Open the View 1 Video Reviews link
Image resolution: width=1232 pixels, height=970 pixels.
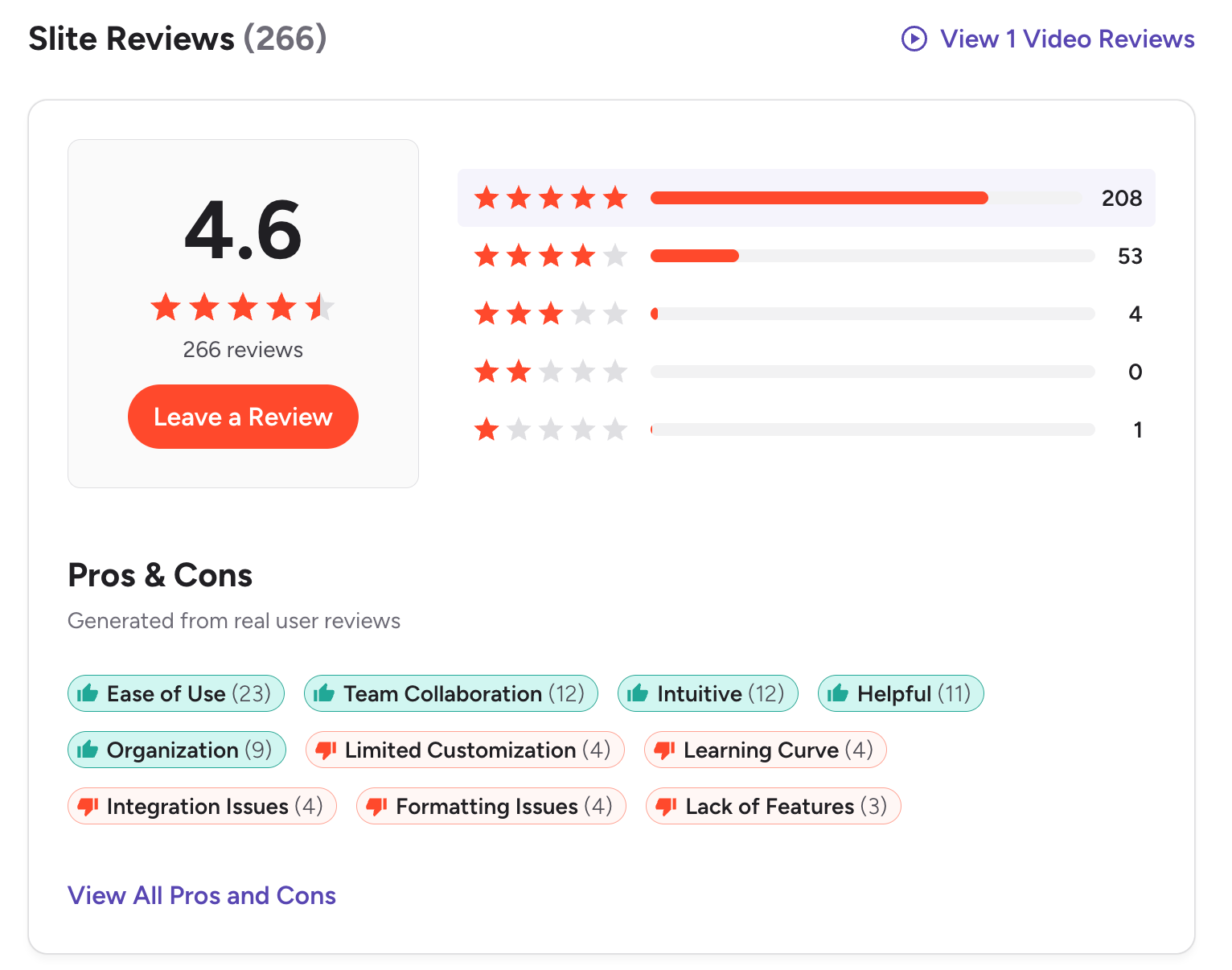pyautogui.click(x=1067, y=39)
